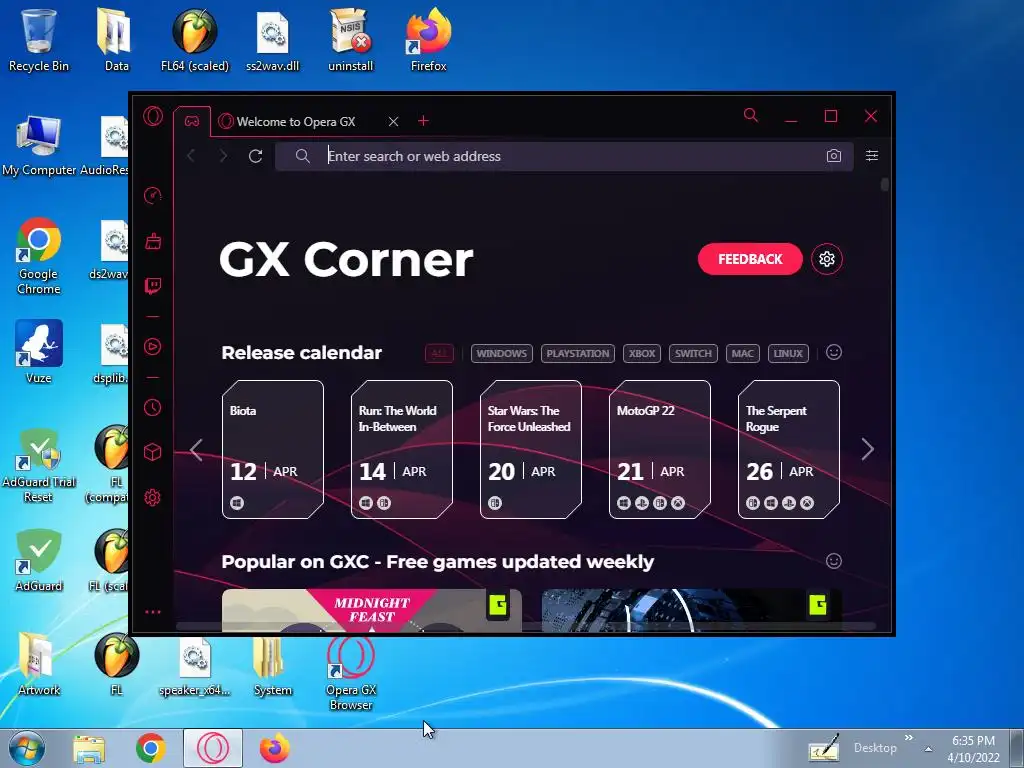Select the uninstall NSIS desktop icon
1024x768 pixels.
[351, 39]
